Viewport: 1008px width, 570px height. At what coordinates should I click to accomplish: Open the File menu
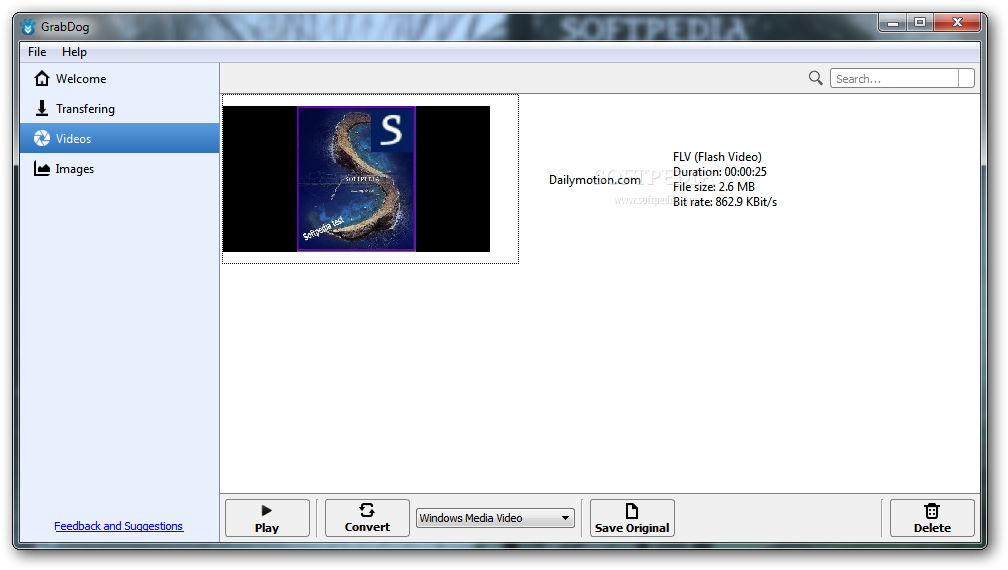point(37,52)
